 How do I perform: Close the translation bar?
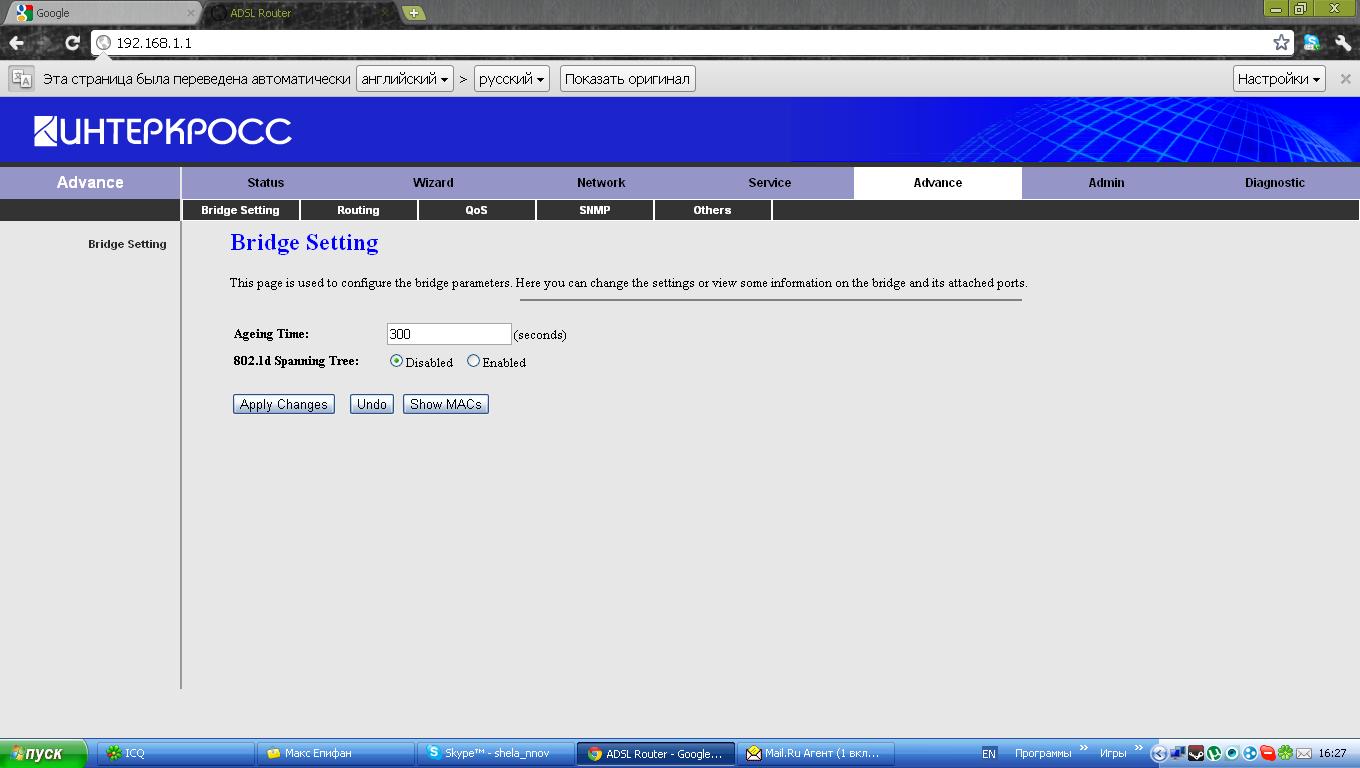[x=1345, y=79]
